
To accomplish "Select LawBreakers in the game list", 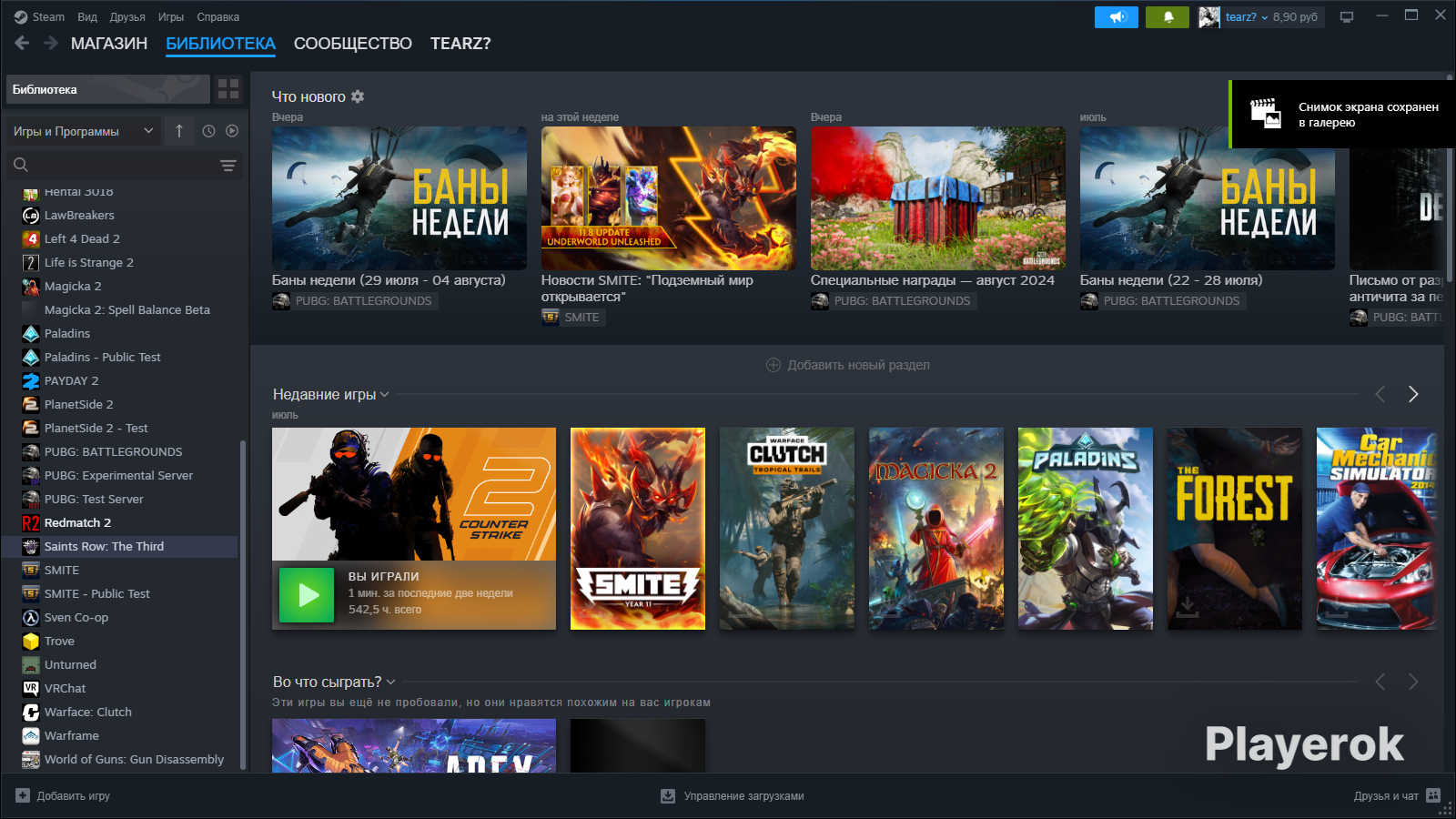I will (x=120, y=216).
